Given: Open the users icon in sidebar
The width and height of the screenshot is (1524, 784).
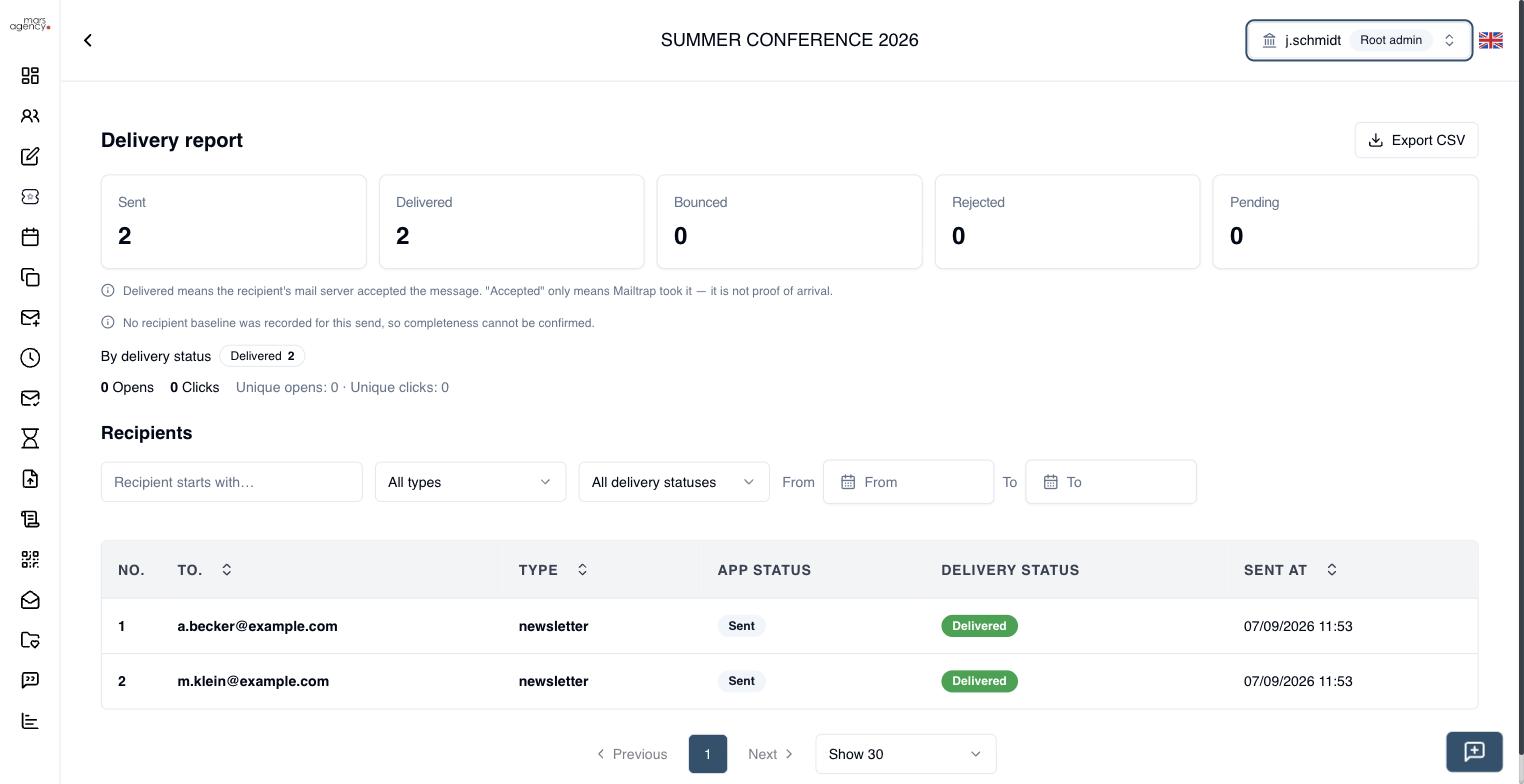Looking at the screenshot, I should pyautogui.click(x=30, y=116).
